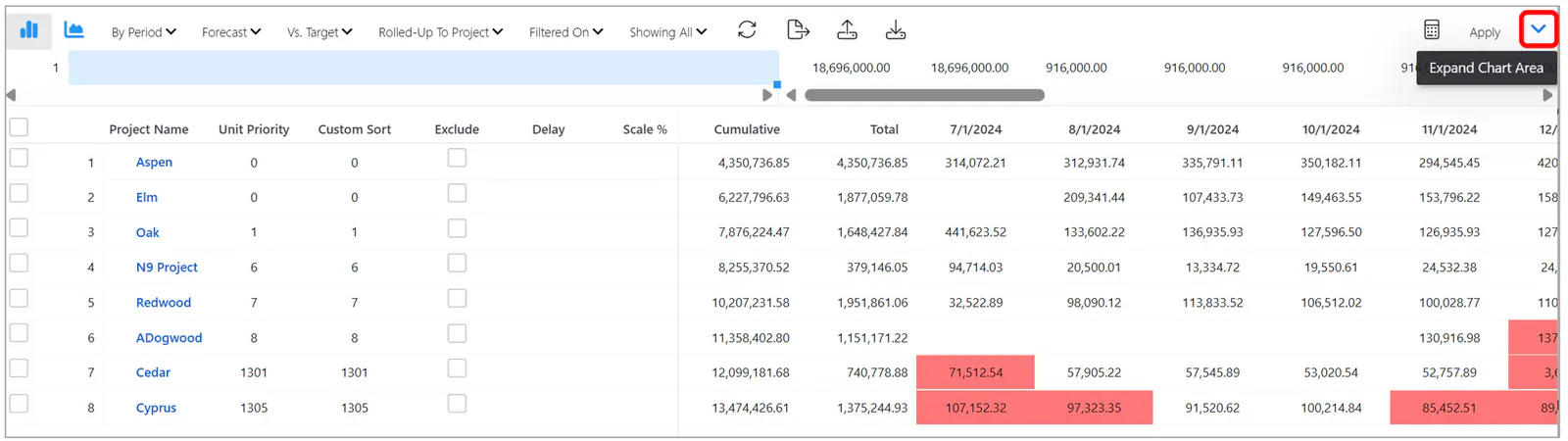Select the Redwood row checkbox
The height and width of the screenshot is (441, 1568).
tap(19, 299)
